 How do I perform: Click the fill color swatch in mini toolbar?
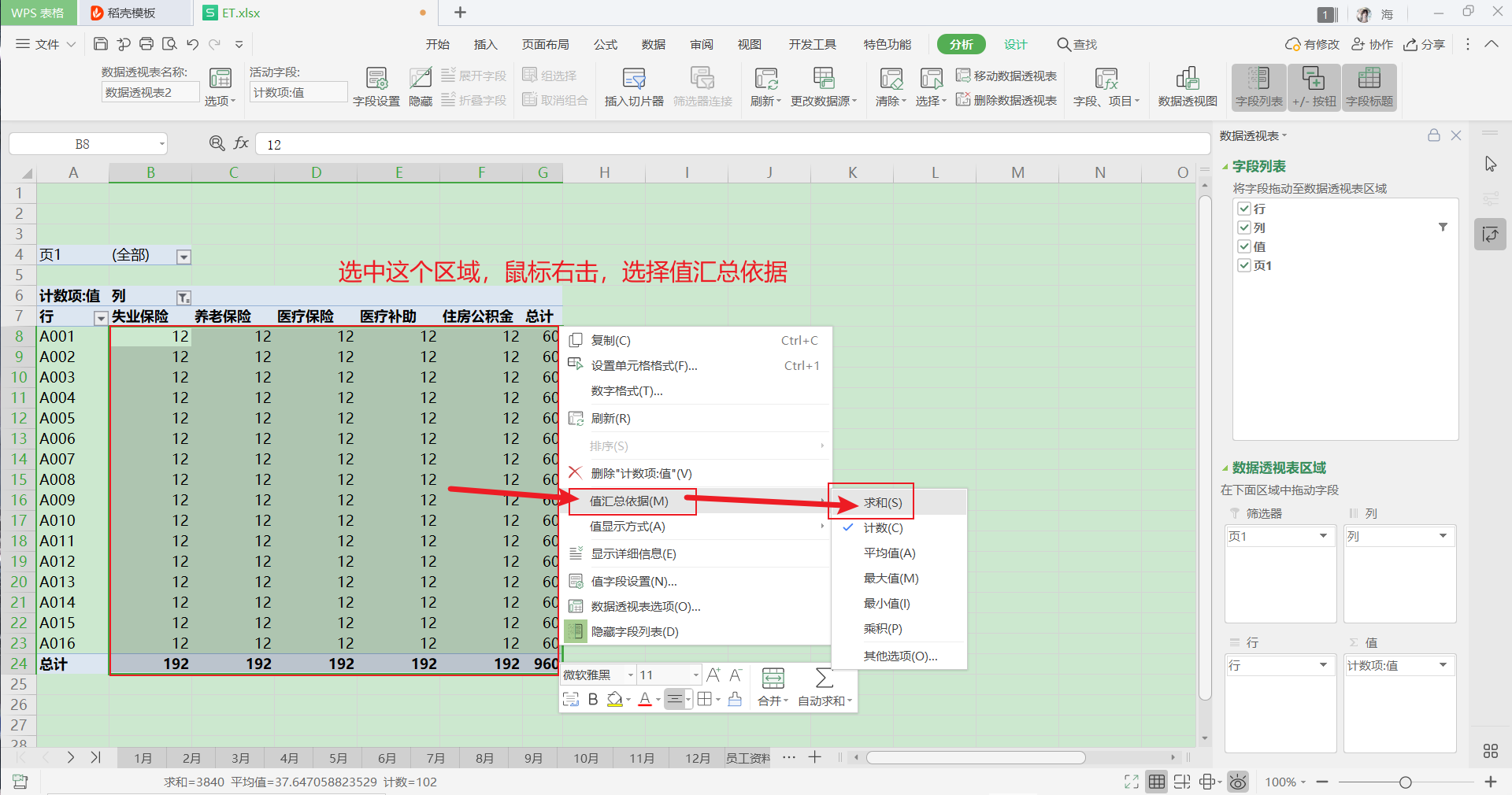click(x=614, y=699)
